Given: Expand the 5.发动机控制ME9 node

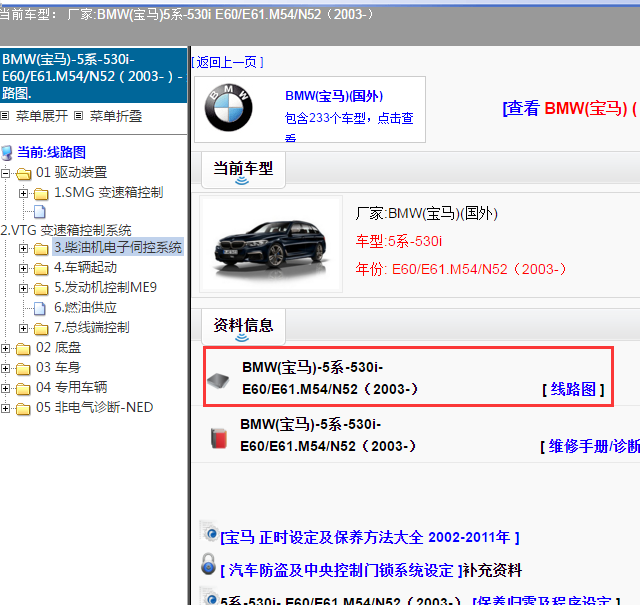Looking at the screenshot, I should (23, 288).
